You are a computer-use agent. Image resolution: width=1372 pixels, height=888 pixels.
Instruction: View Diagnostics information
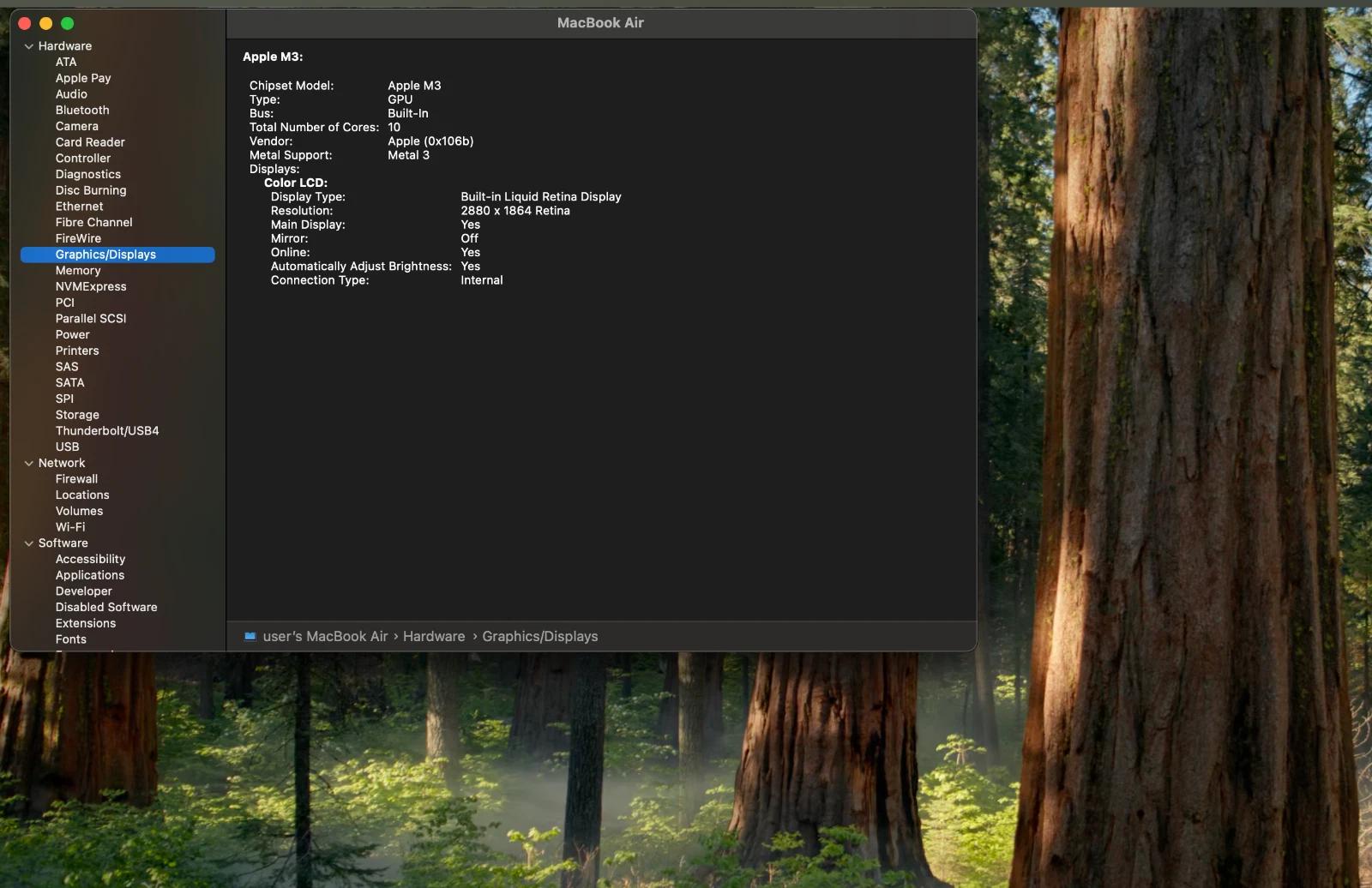point(88,174)
